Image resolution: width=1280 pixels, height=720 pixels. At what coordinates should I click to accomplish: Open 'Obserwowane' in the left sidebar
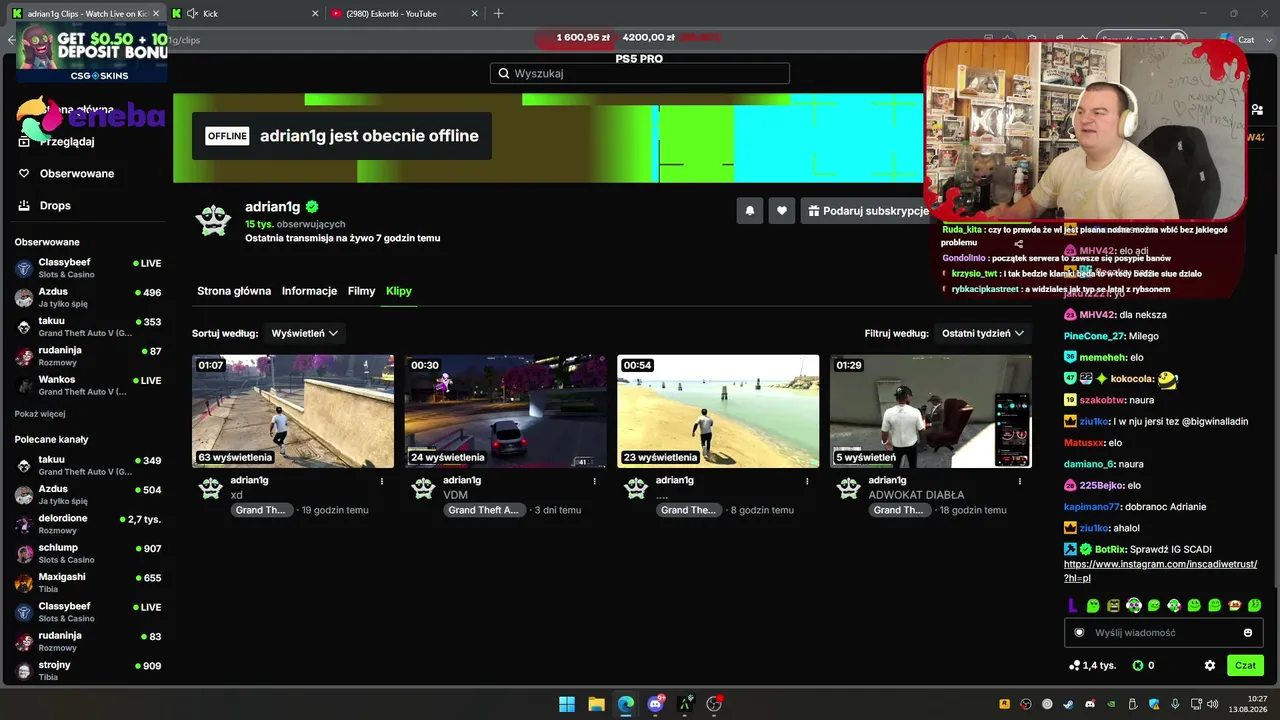pyautogui.click(x=77, y=173)
